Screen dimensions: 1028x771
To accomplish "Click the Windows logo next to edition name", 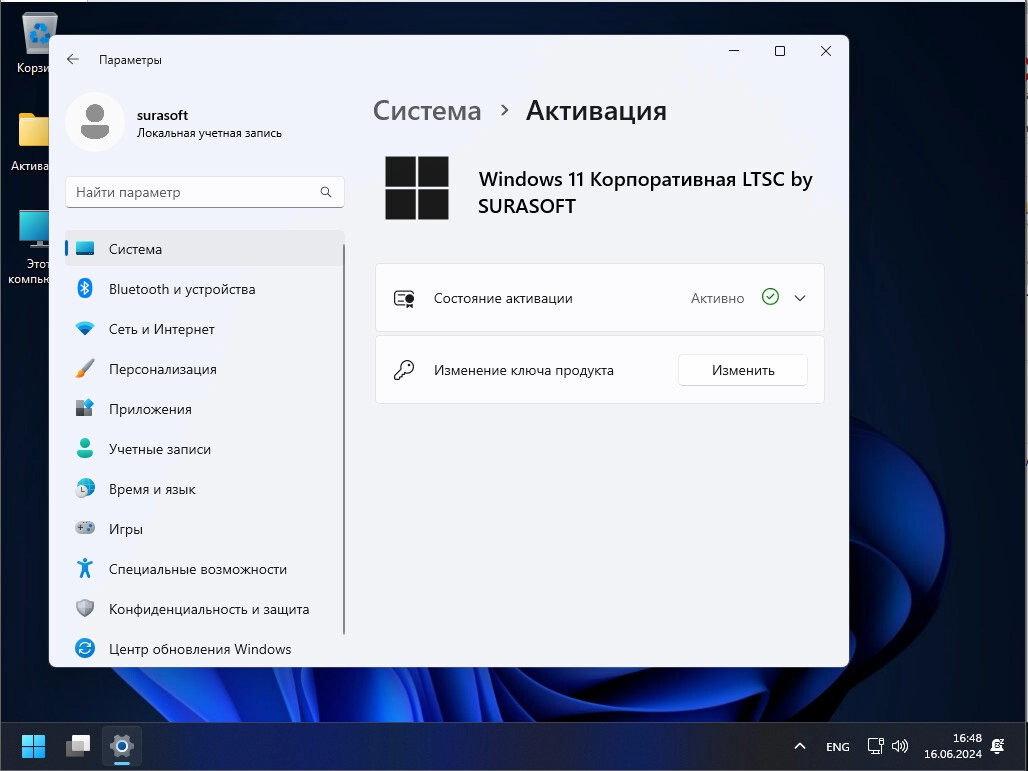I will pyautogui.click(x=417, y=188).
